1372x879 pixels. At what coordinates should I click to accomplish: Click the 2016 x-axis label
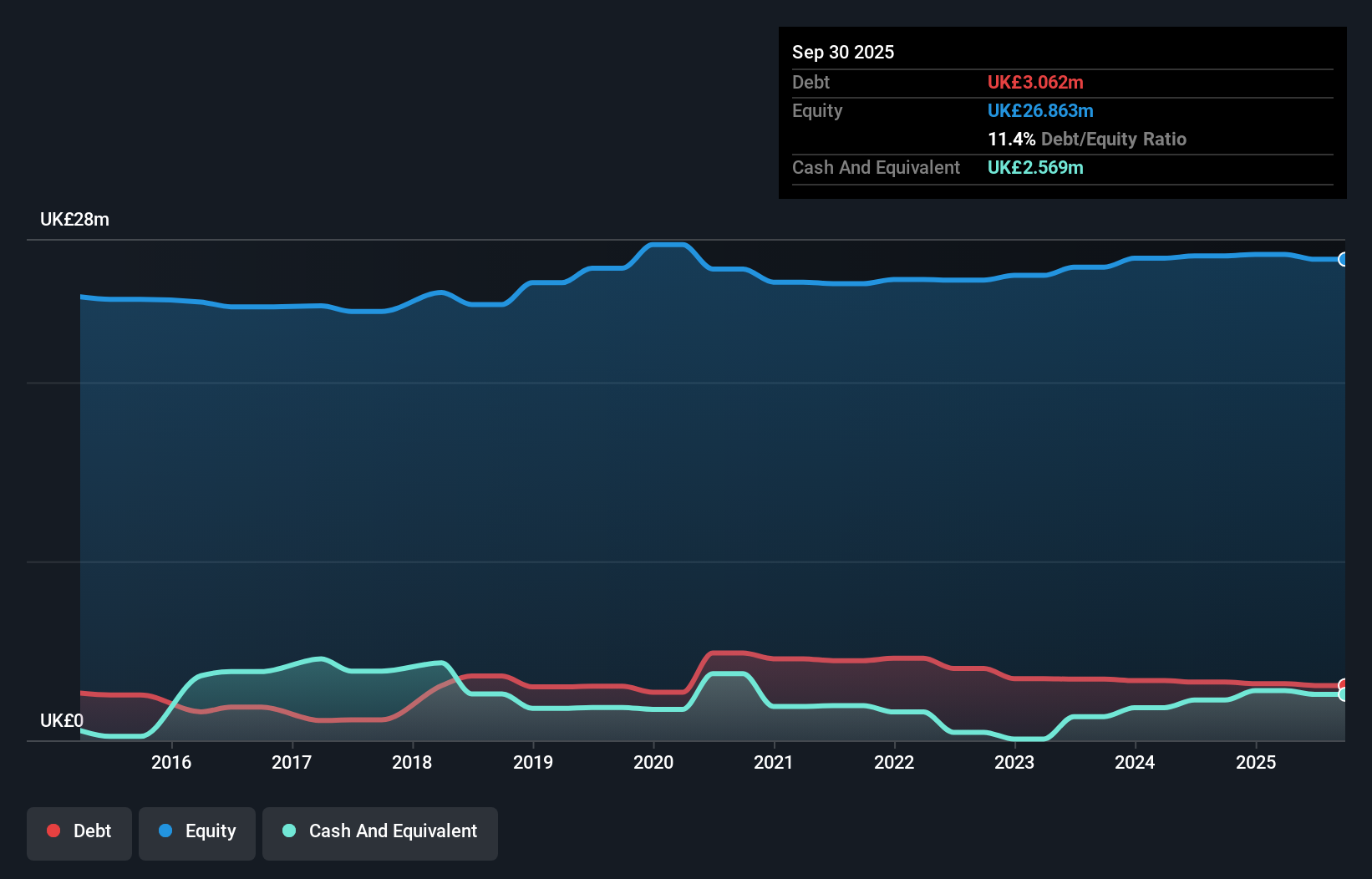[171, 762]
